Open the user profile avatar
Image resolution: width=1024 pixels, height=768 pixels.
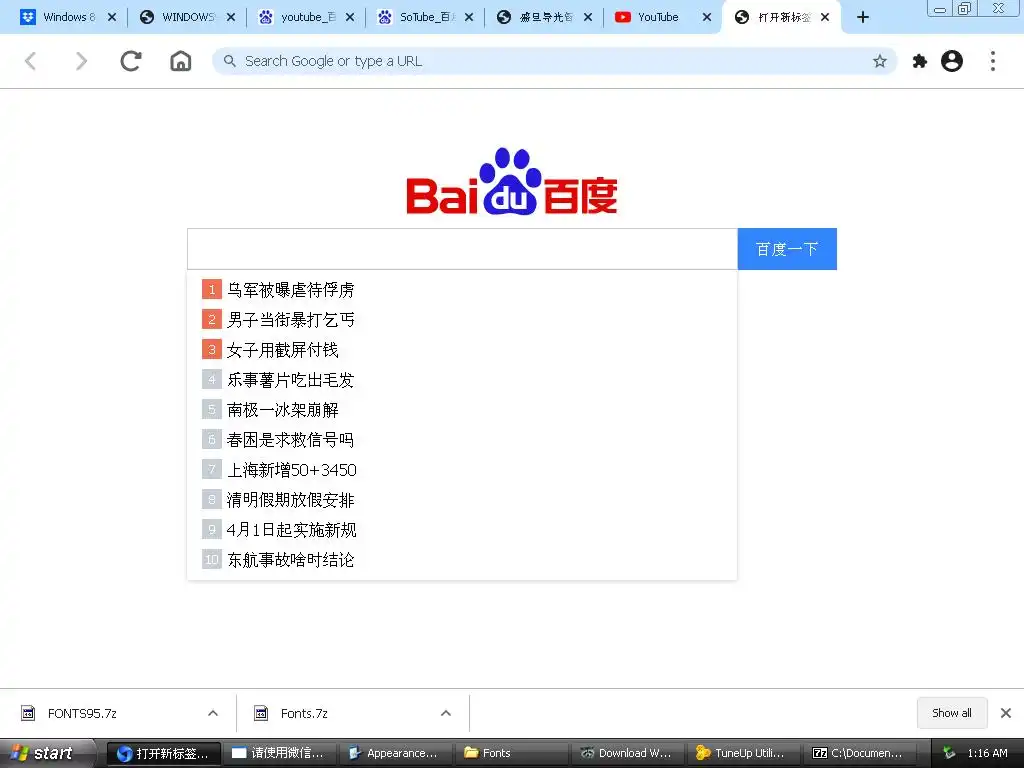(x=952, y=61)
